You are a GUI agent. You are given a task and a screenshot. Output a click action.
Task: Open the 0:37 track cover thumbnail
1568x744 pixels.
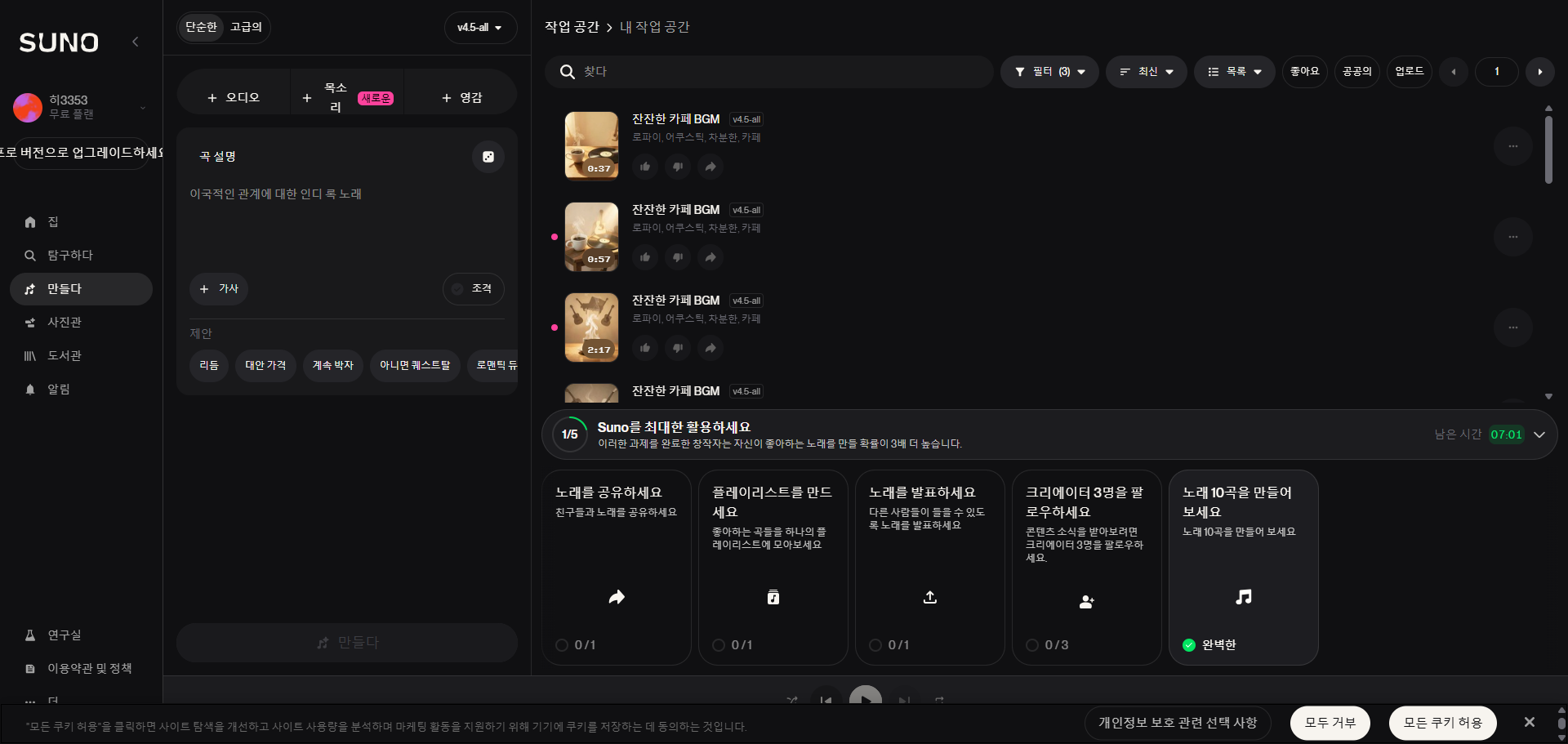(591, 146)
